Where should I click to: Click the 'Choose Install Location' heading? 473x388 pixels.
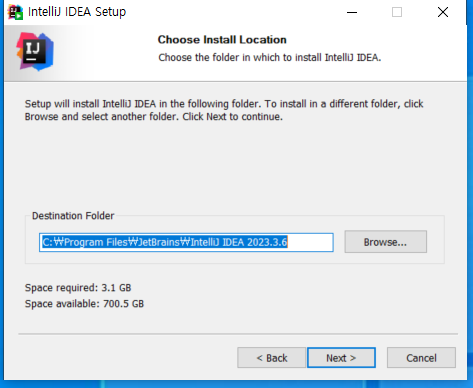(222, 40)
